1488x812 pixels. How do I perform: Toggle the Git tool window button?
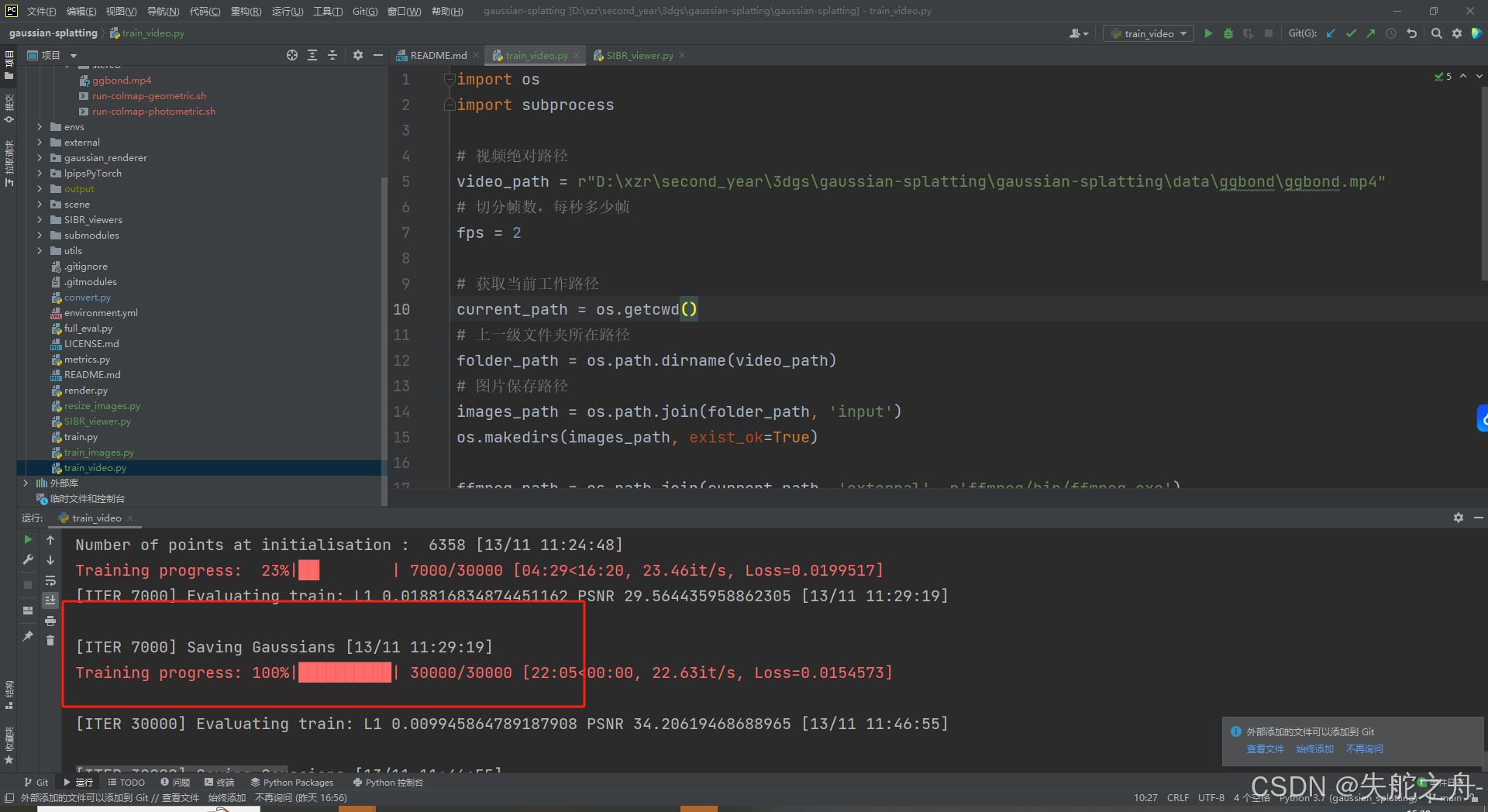point(36,783)
